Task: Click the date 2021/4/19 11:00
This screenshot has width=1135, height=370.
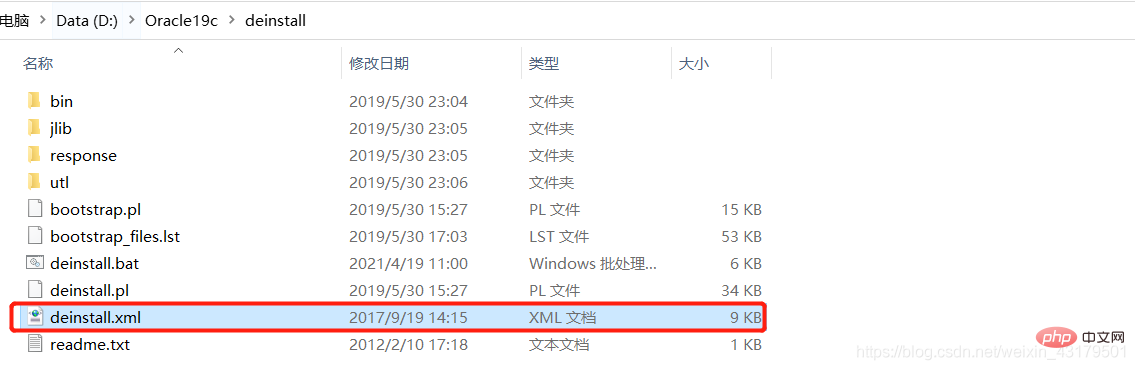Action: (x=408, y=264)
